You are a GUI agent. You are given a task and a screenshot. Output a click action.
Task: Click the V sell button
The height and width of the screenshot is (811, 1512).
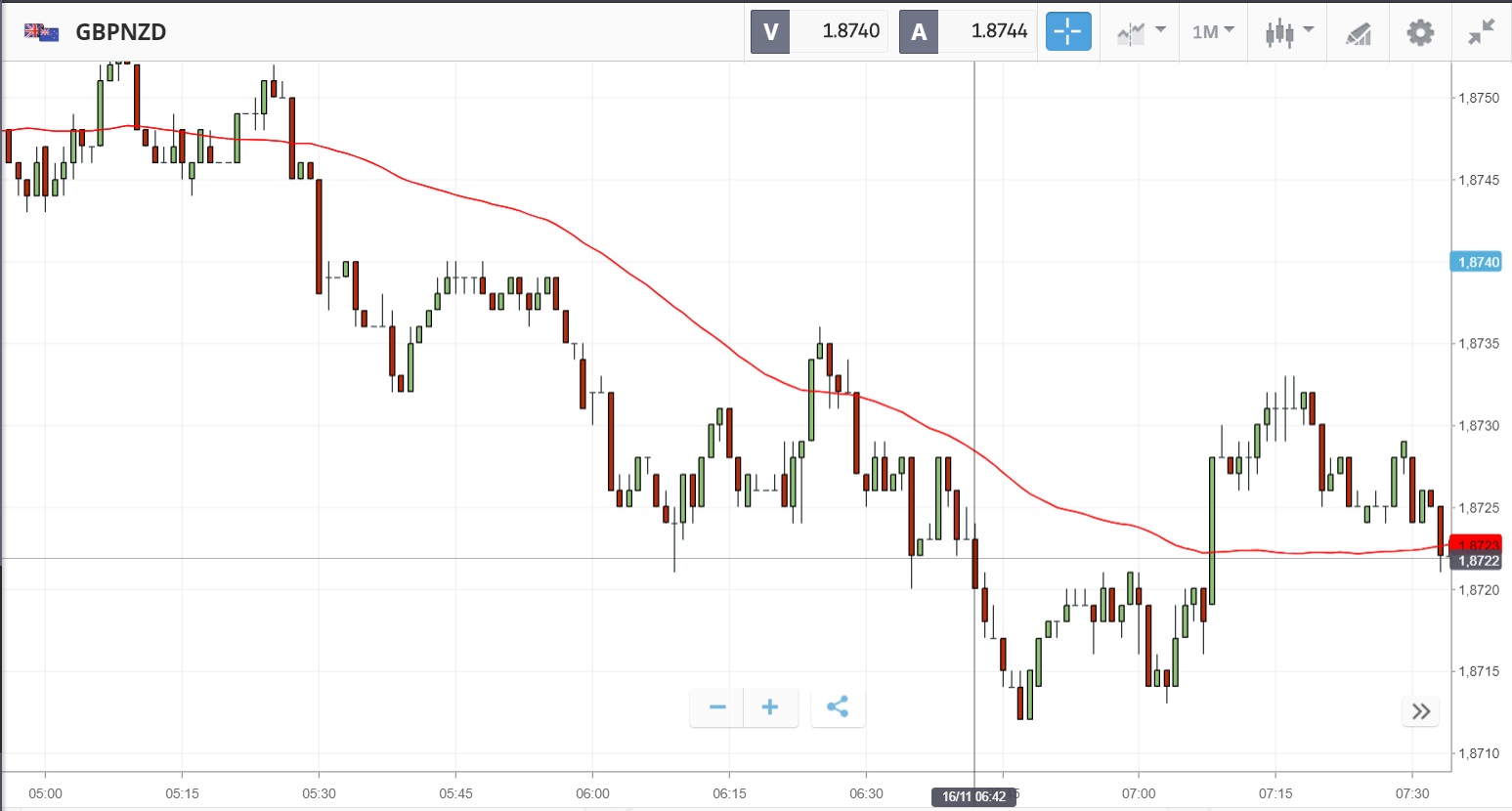tap(770, 31)
